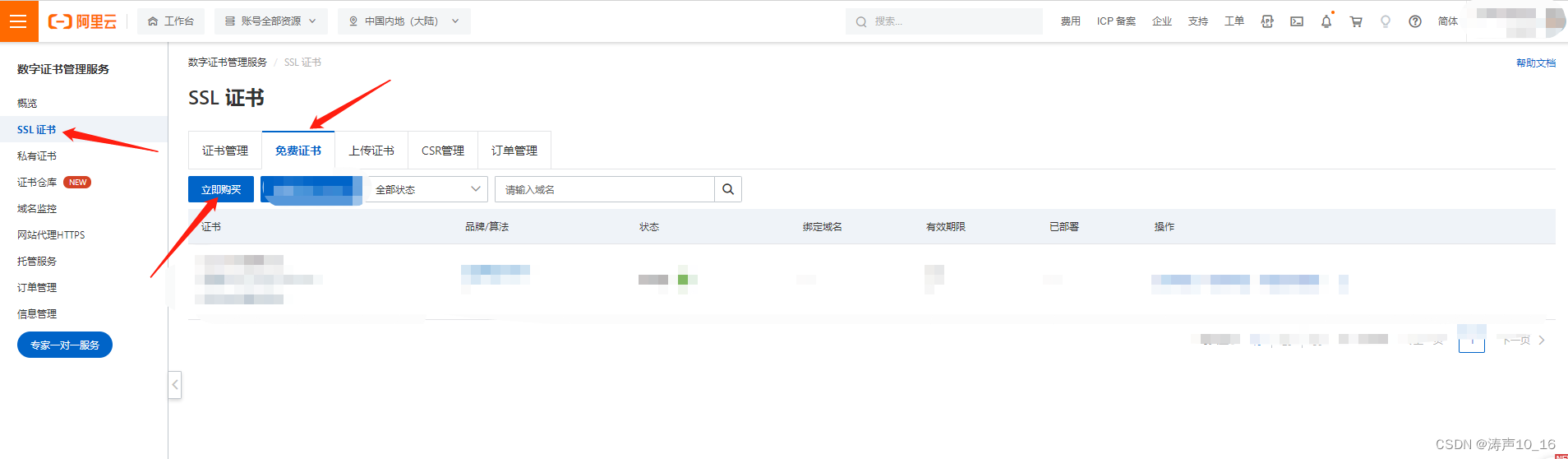Click the 立即购买 button
Image resolution: width=1568 pixels, height=459 pixels.
(221, 189)
